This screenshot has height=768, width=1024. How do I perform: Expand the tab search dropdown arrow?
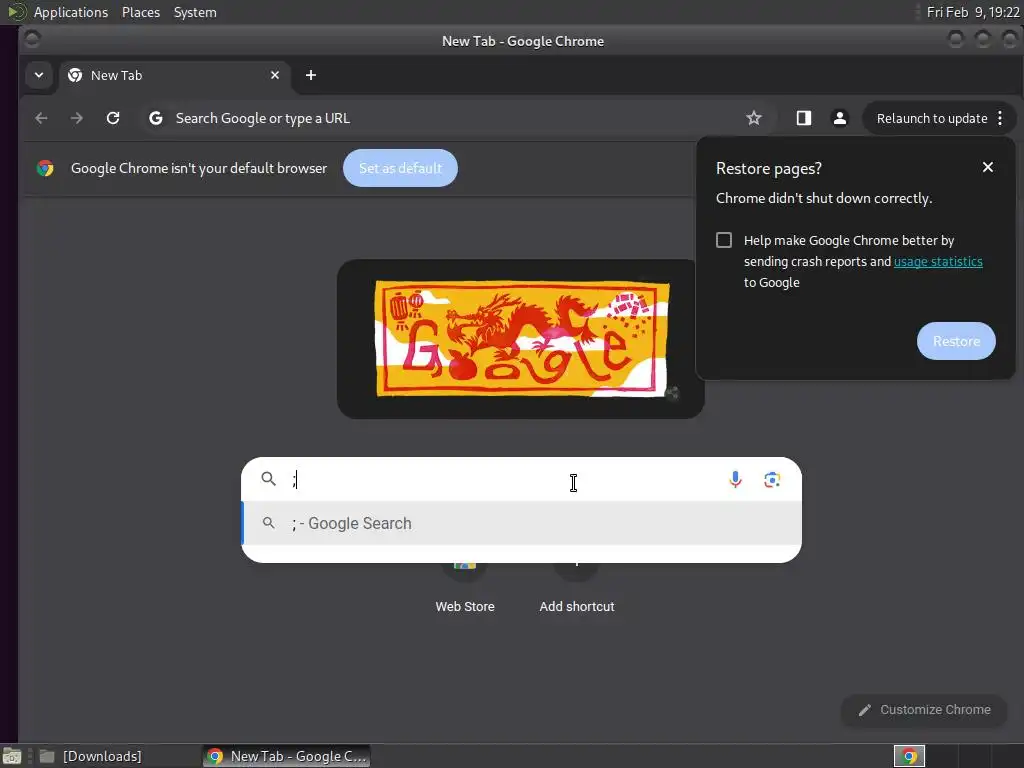point(39,75)
